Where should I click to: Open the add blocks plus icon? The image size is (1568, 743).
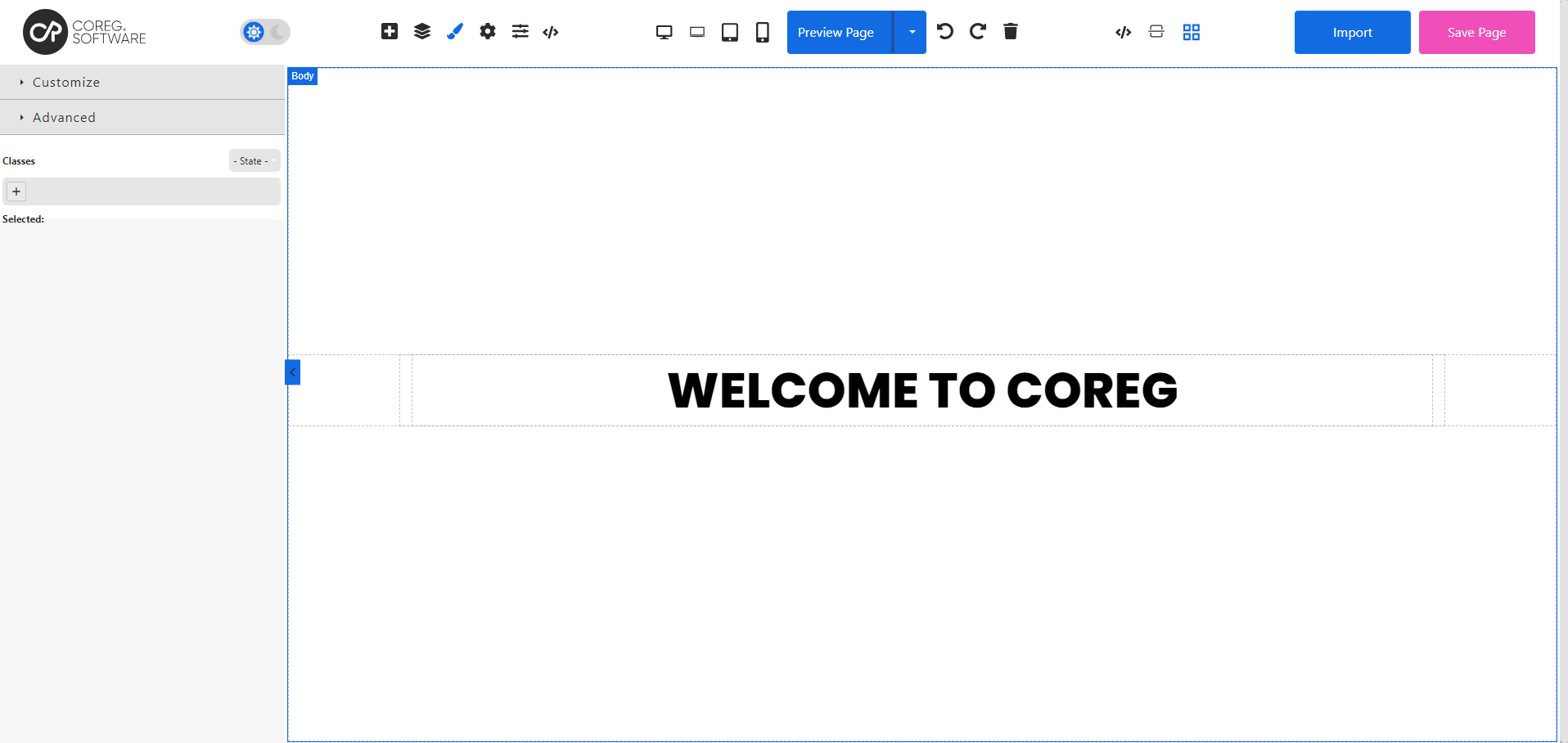[390, 31]
